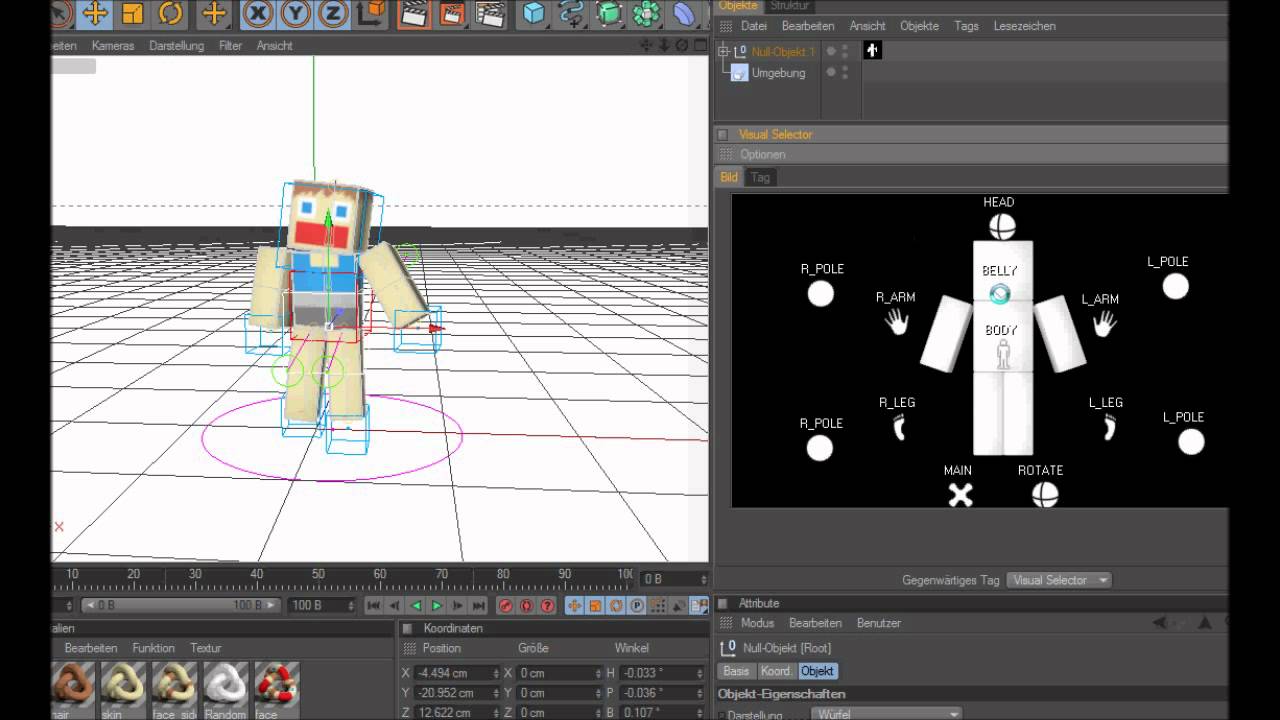Toggle autokeying button
Screen dimensions: 1280x720
[527, 606]
